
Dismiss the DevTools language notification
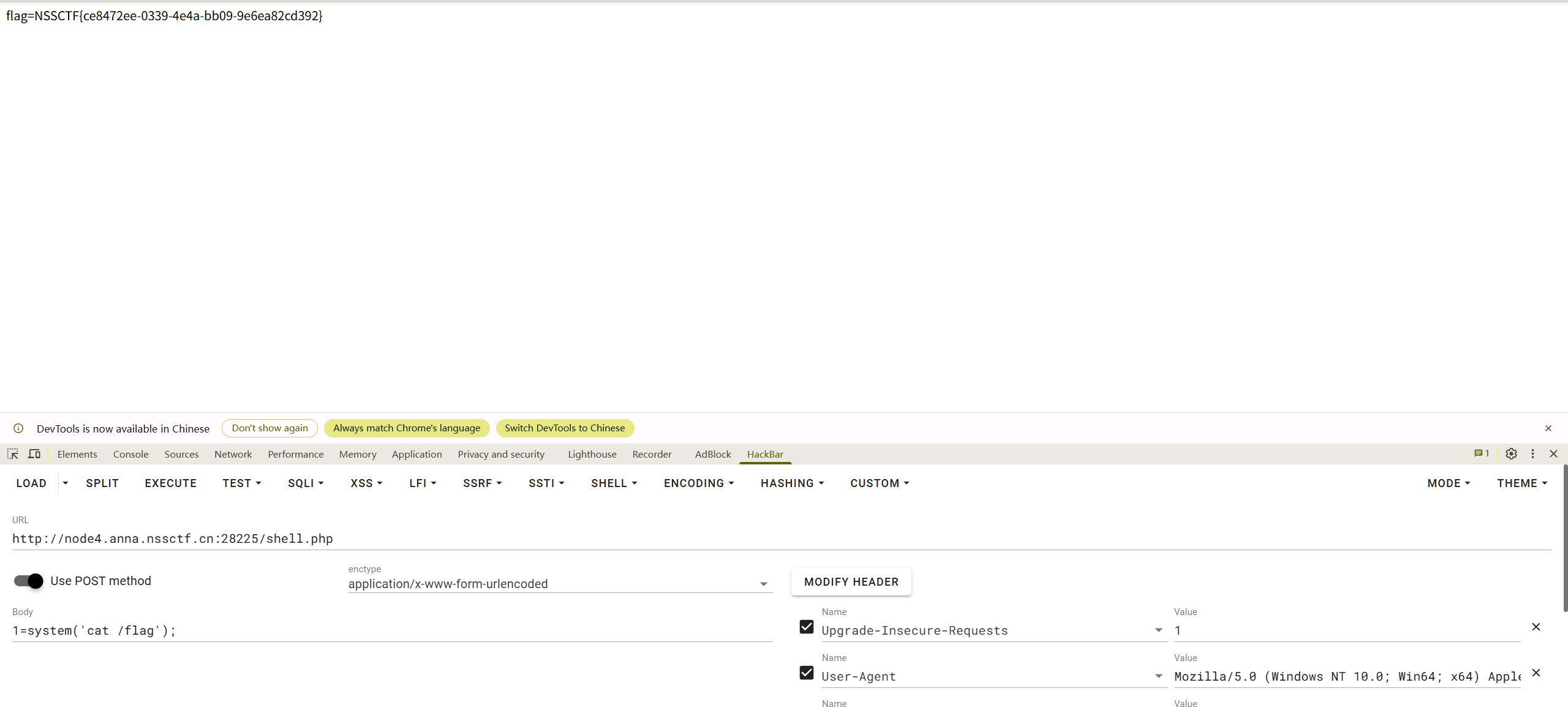pos(1548,428)
